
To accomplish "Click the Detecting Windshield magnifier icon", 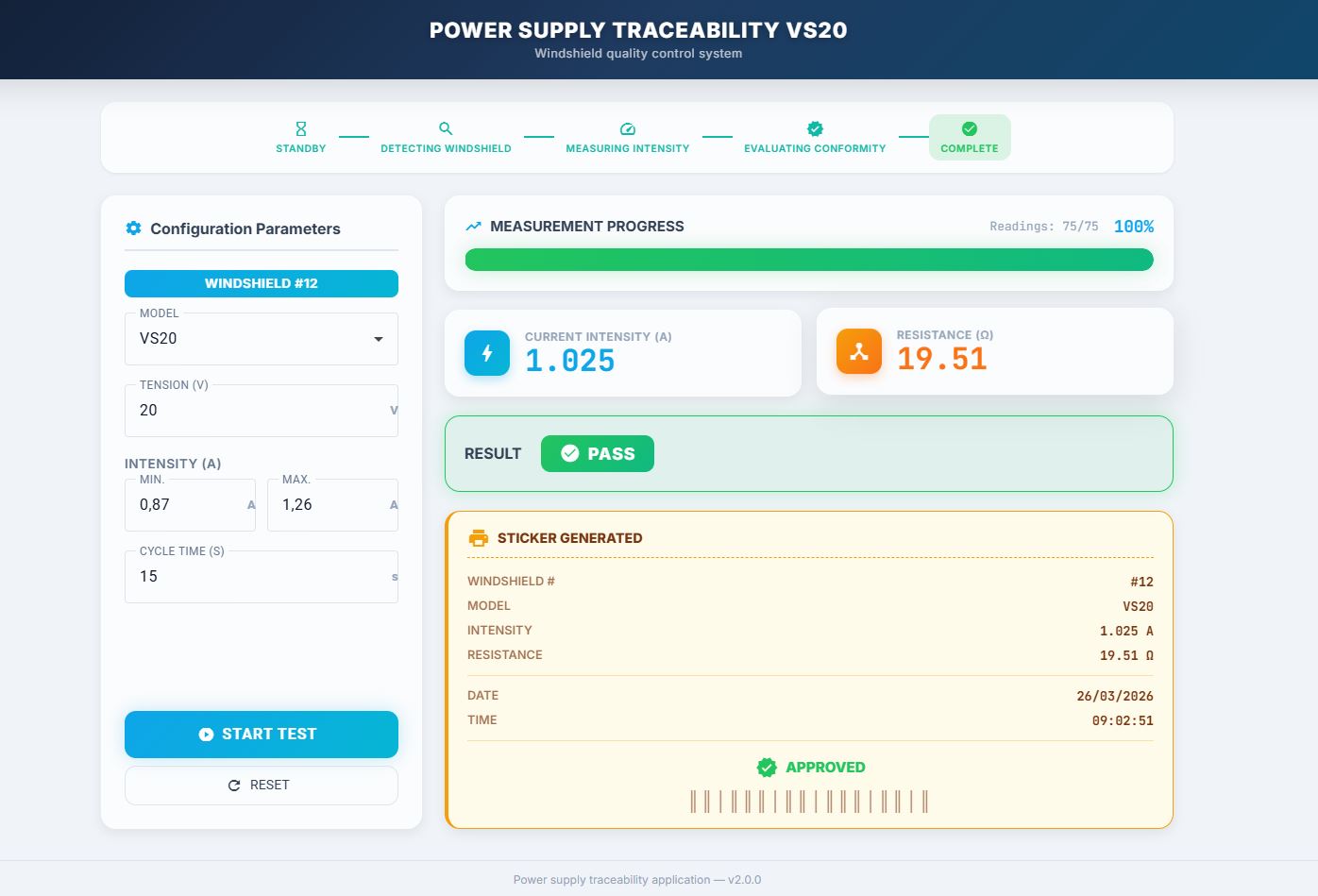I will tap(446, 128).
